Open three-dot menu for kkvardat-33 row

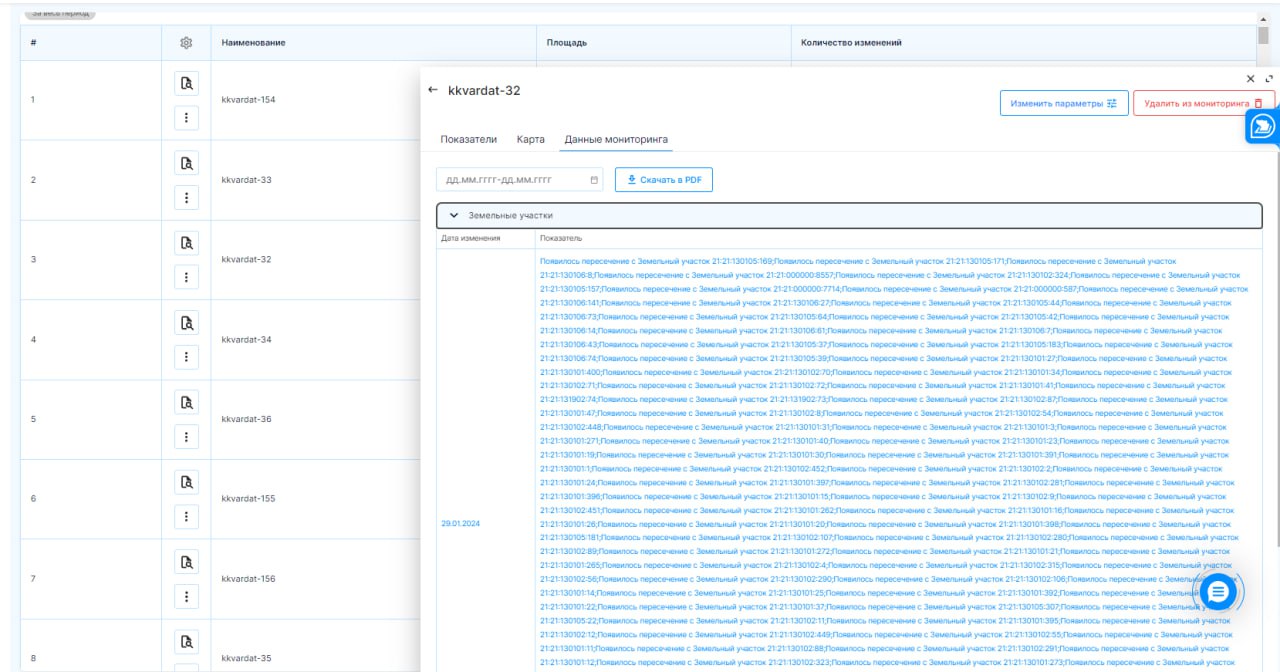tap(185, 197)
